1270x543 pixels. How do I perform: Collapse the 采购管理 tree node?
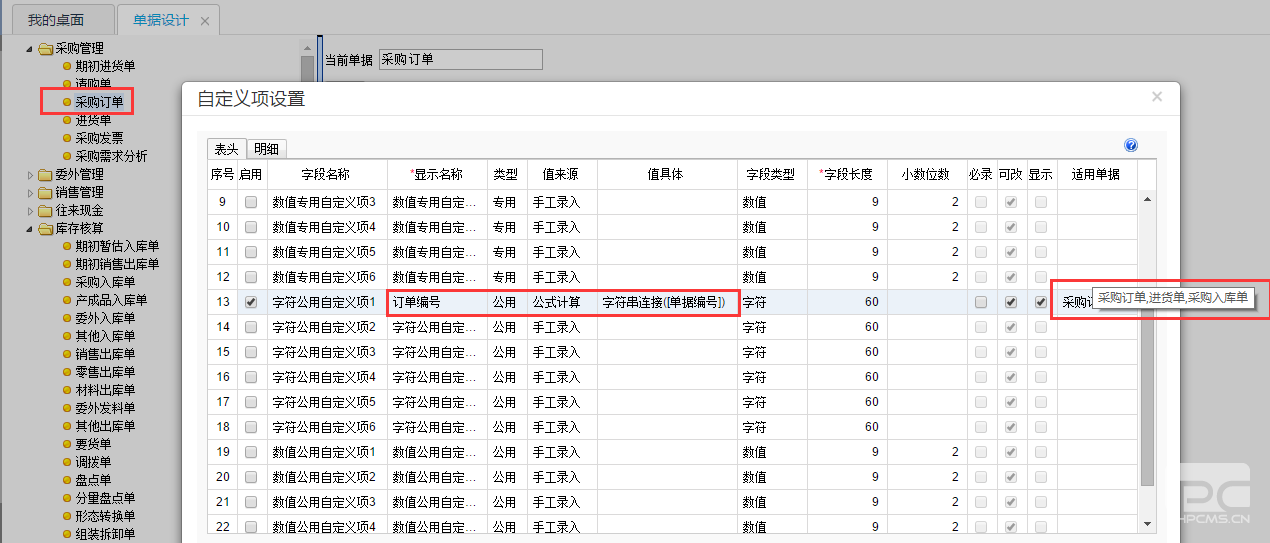point(30,48)
